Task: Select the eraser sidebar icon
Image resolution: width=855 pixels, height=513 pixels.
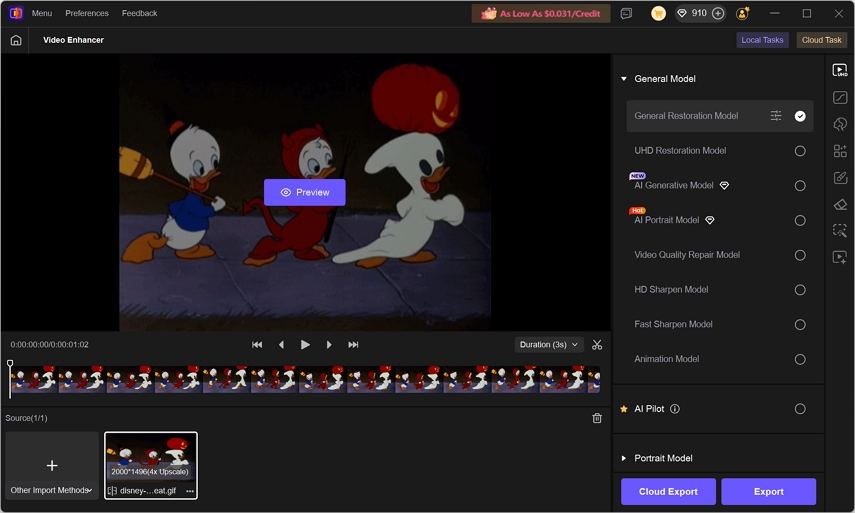Action: (840, 204)
